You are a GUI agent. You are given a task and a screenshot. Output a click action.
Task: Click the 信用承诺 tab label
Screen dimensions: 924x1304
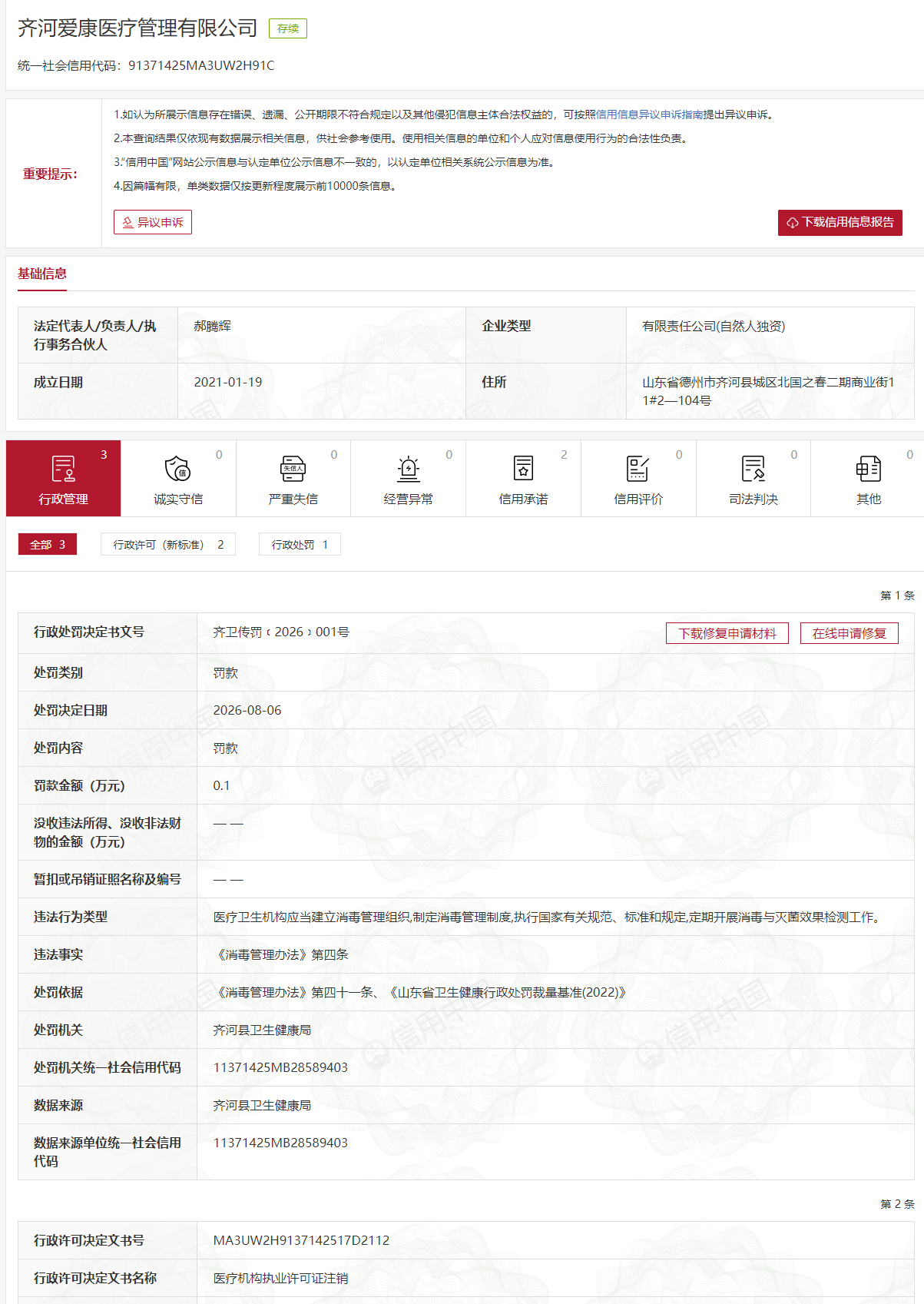523,499
